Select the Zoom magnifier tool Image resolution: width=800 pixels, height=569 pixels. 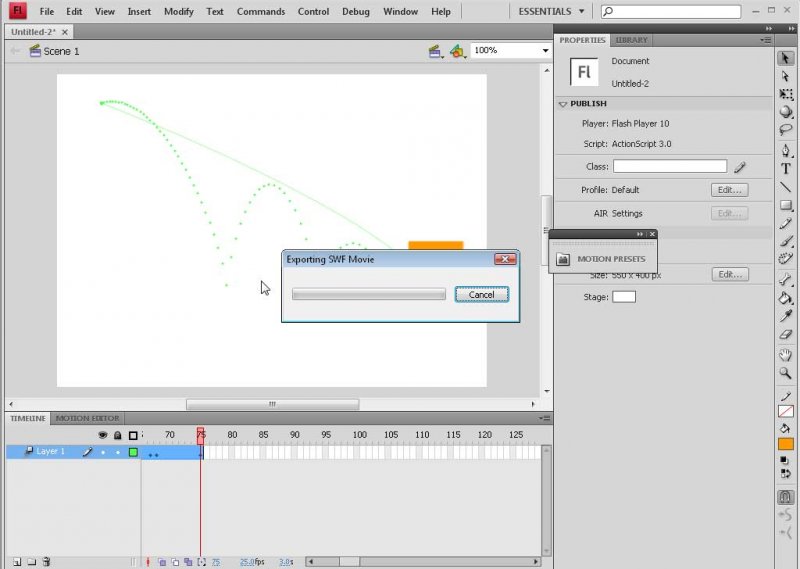pos(786,372)
